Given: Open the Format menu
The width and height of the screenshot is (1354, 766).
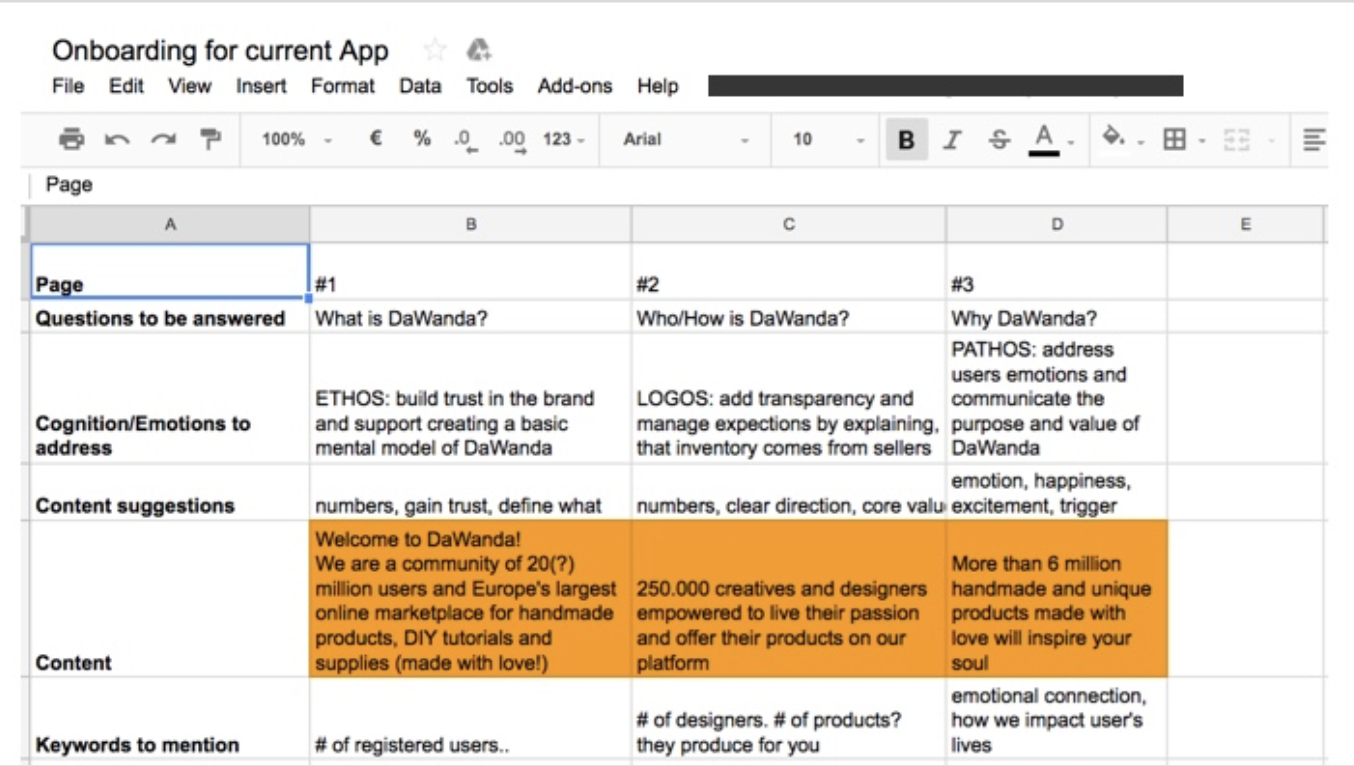Looking at the screenshot, I should pos(342,86).
